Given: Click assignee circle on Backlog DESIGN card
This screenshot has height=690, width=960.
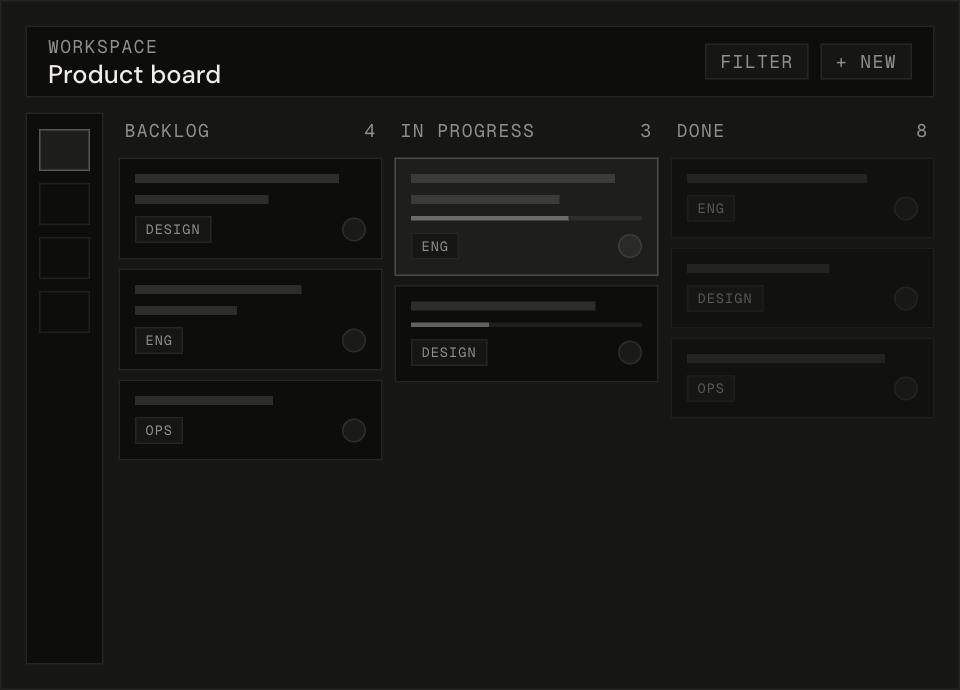Looking at the screenshot, I should pos(354,230).
